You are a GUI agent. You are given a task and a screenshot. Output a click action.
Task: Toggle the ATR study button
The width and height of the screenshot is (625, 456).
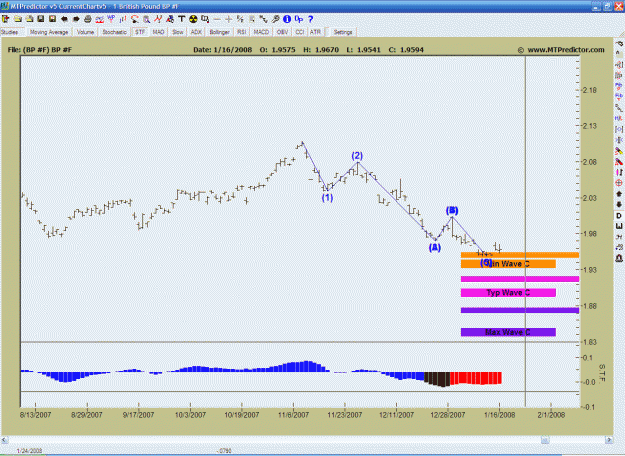315,32
